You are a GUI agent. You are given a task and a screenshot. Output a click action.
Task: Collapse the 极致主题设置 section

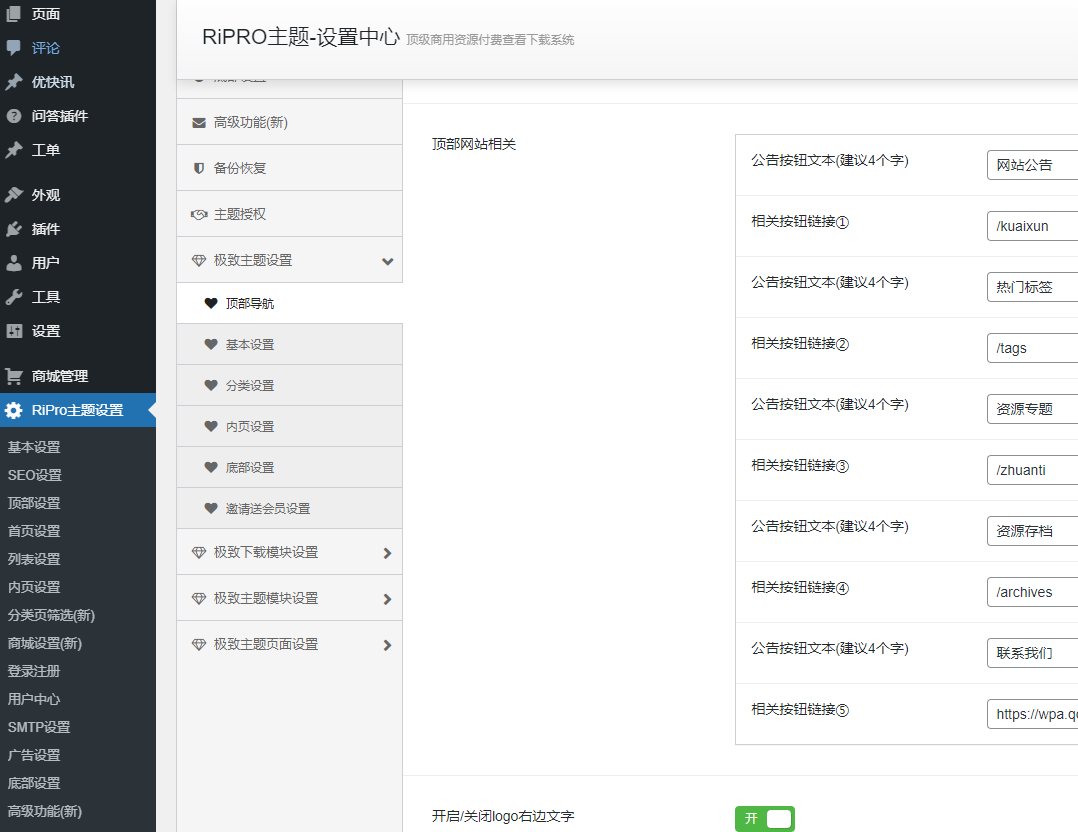tap(387, 261)
